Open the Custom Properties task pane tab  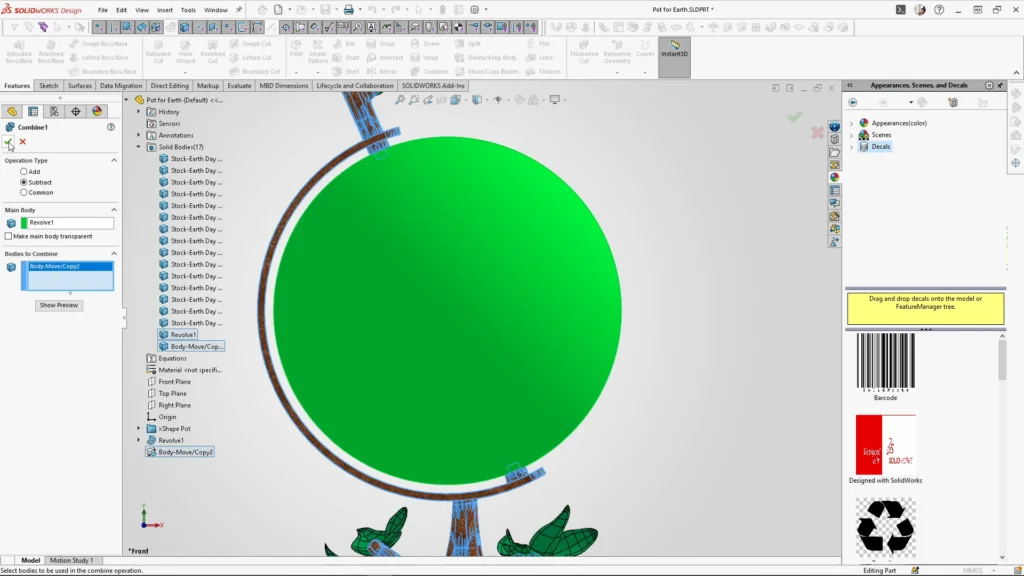coord(835,191)
